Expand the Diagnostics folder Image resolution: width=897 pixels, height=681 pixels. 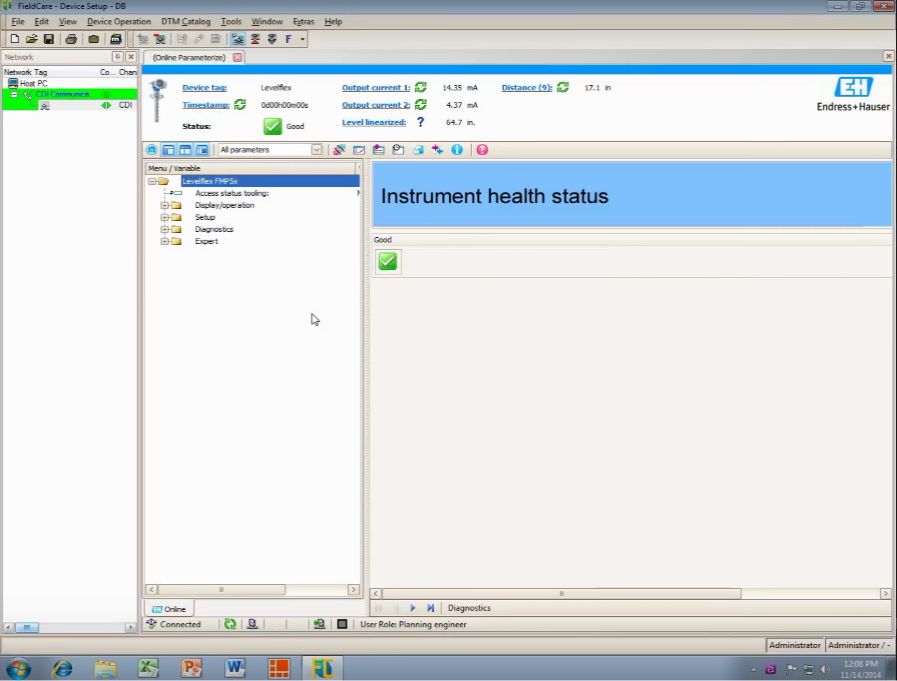click(x=164, y=229)
